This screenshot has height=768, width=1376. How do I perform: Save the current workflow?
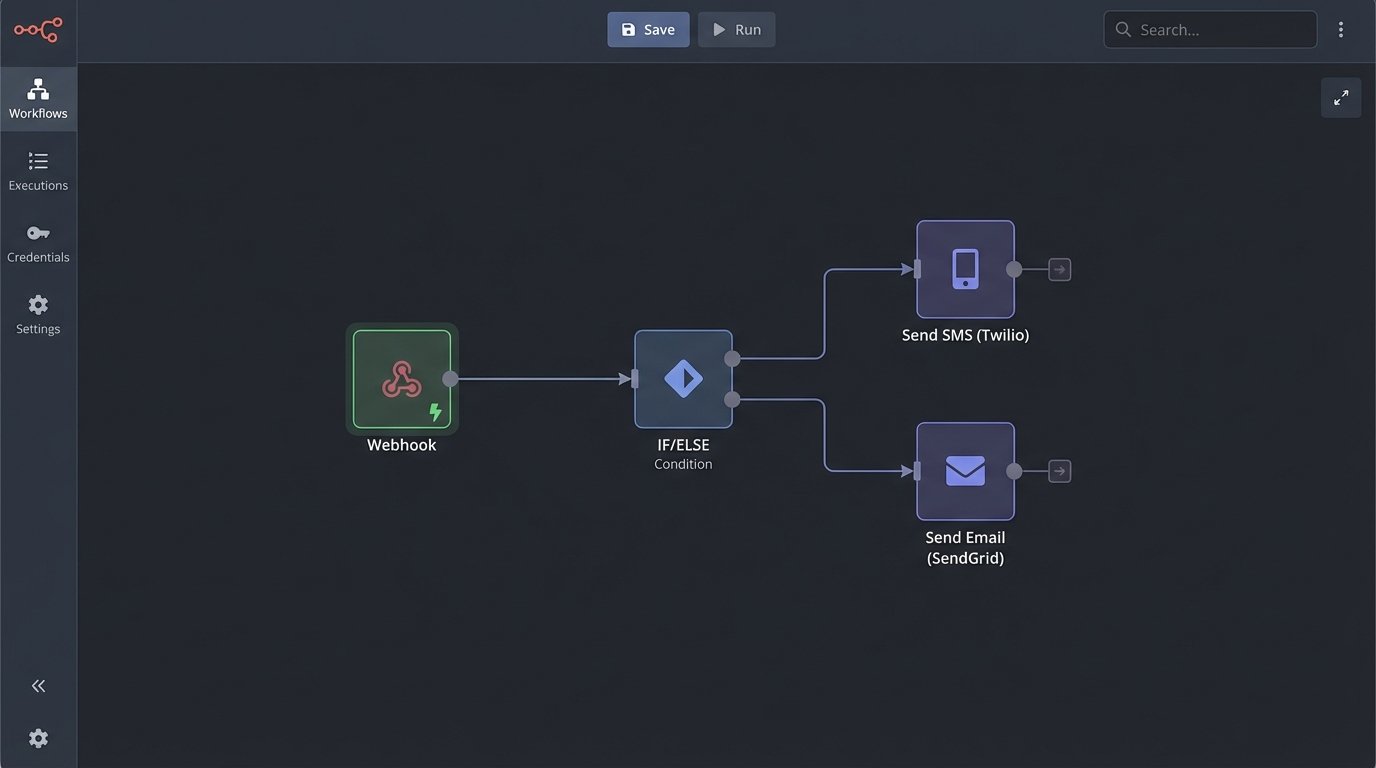point(648,30)
